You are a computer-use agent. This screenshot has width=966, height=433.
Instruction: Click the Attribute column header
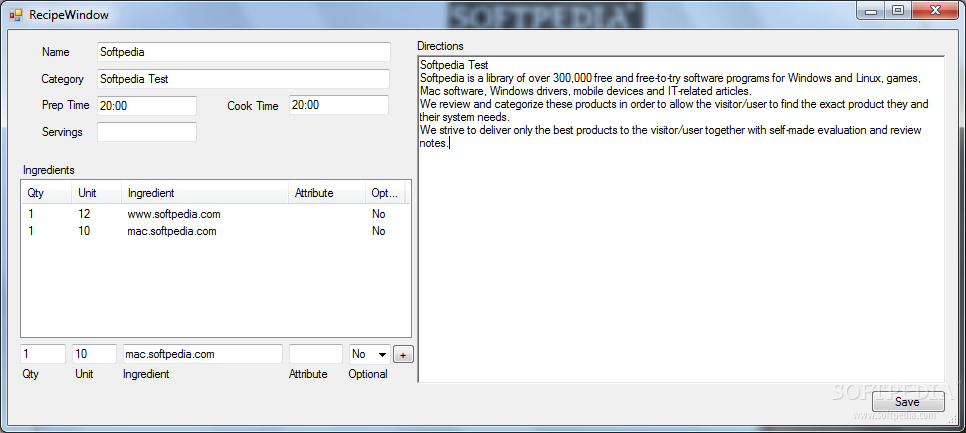tap(327, 193)
